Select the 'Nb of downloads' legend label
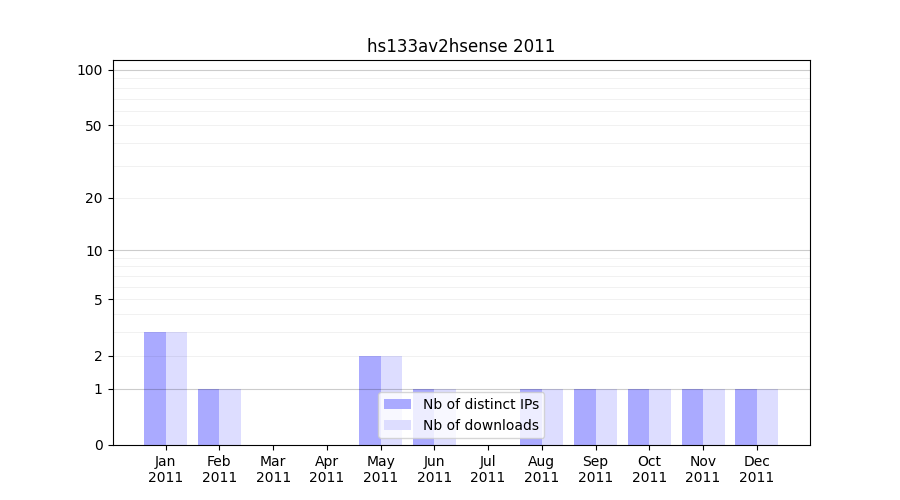 point(480,425)
